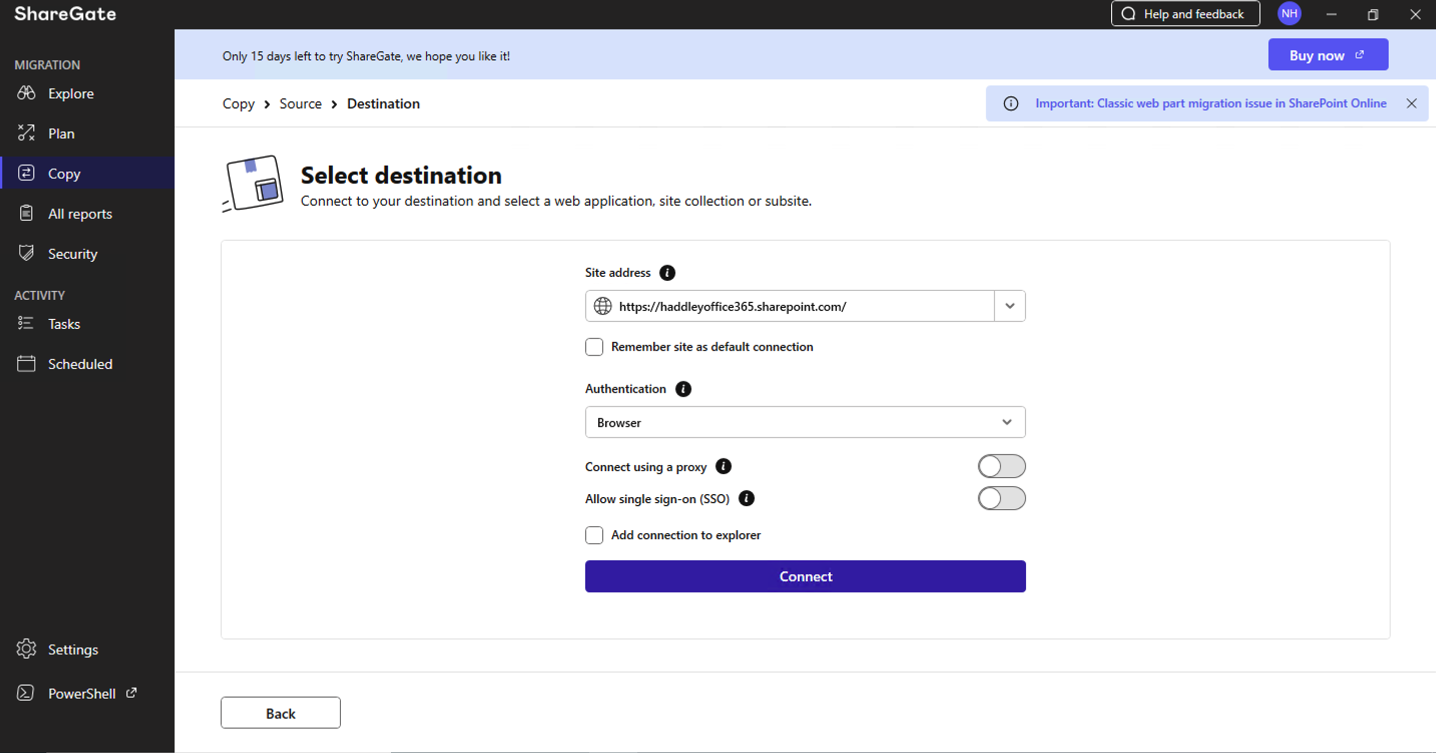This screenshot has height=753, width=1436.
Task: Turn on Allow single sign-on toggle
Action: [x=1001, y=498]
